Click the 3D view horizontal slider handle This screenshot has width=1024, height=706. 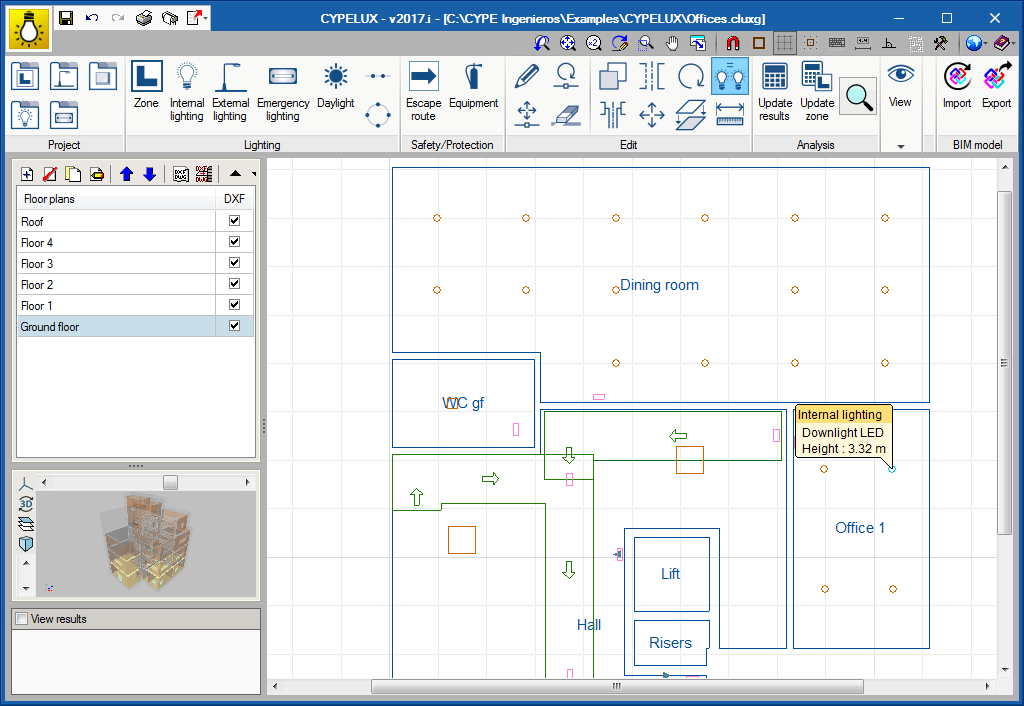pyautogui.click(x=170, y=483)
